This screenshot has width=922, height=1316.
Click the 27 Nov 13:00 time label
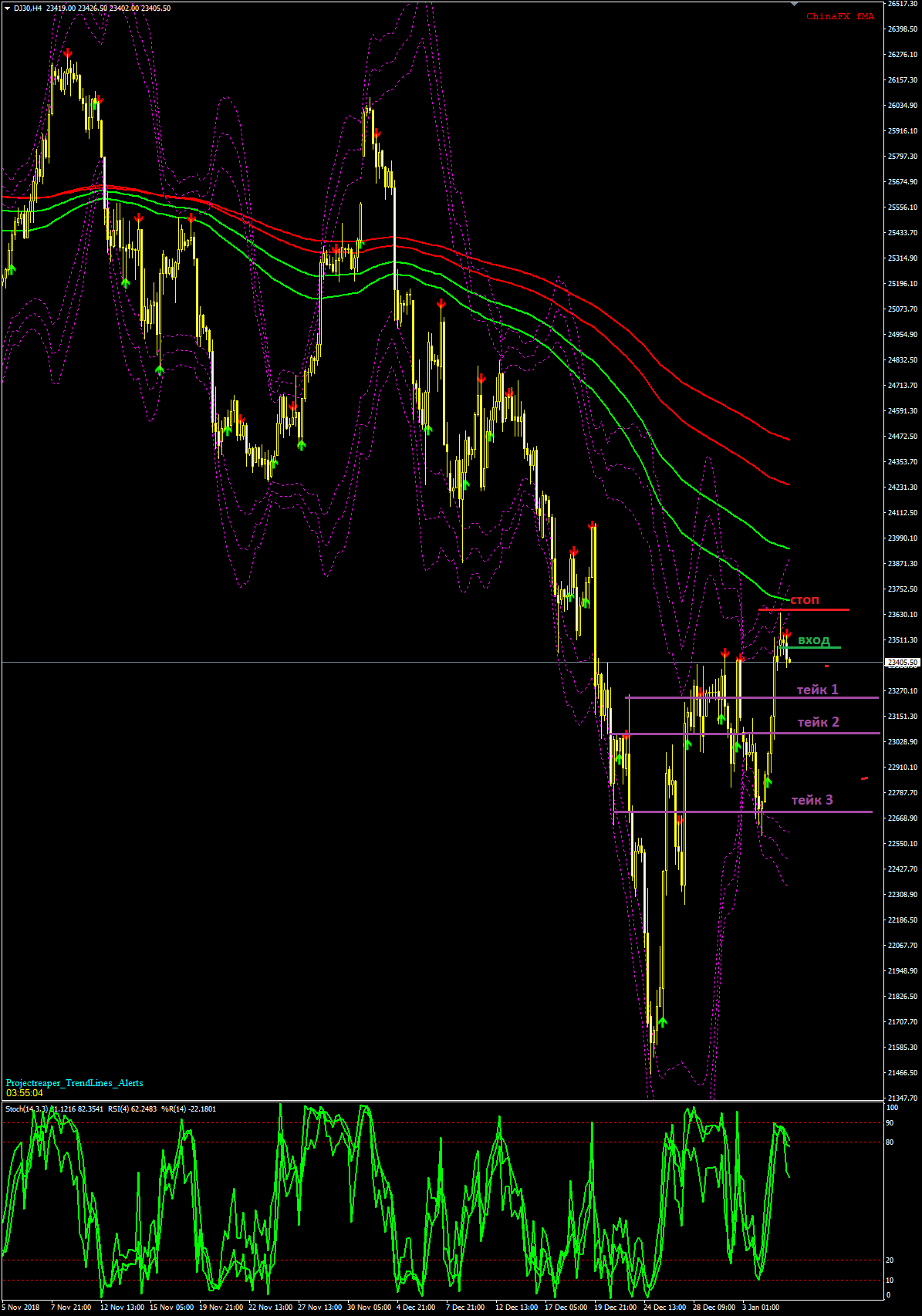(320, 1308)
